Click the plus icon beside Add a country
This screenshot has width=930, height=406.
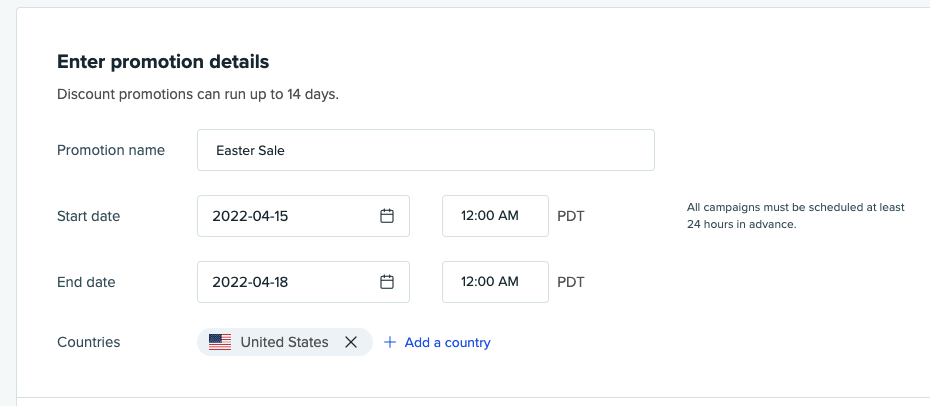click(391, 342)
